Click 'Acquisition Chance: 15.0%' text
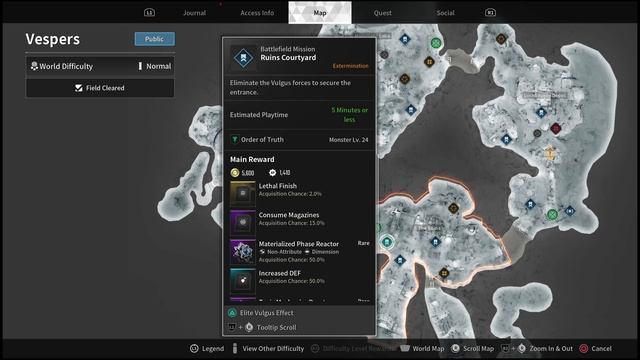Viewport: 640px width, 360px height. pyautogui.click(x=291, y=223)
